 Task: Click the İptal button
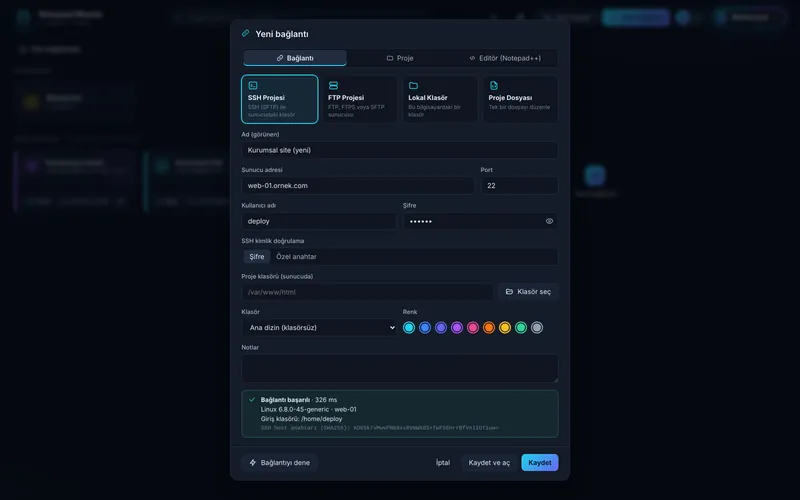point(443,463)
